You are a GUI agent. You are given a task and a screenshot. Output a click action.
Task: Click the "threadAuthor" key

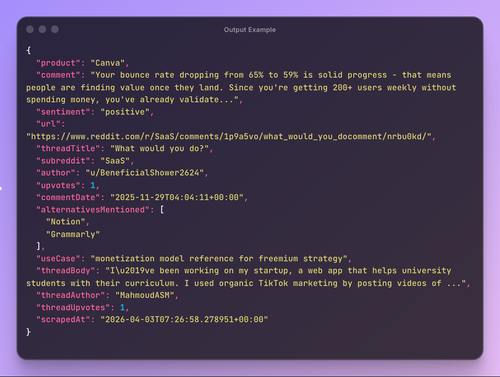tap(71, 295)
